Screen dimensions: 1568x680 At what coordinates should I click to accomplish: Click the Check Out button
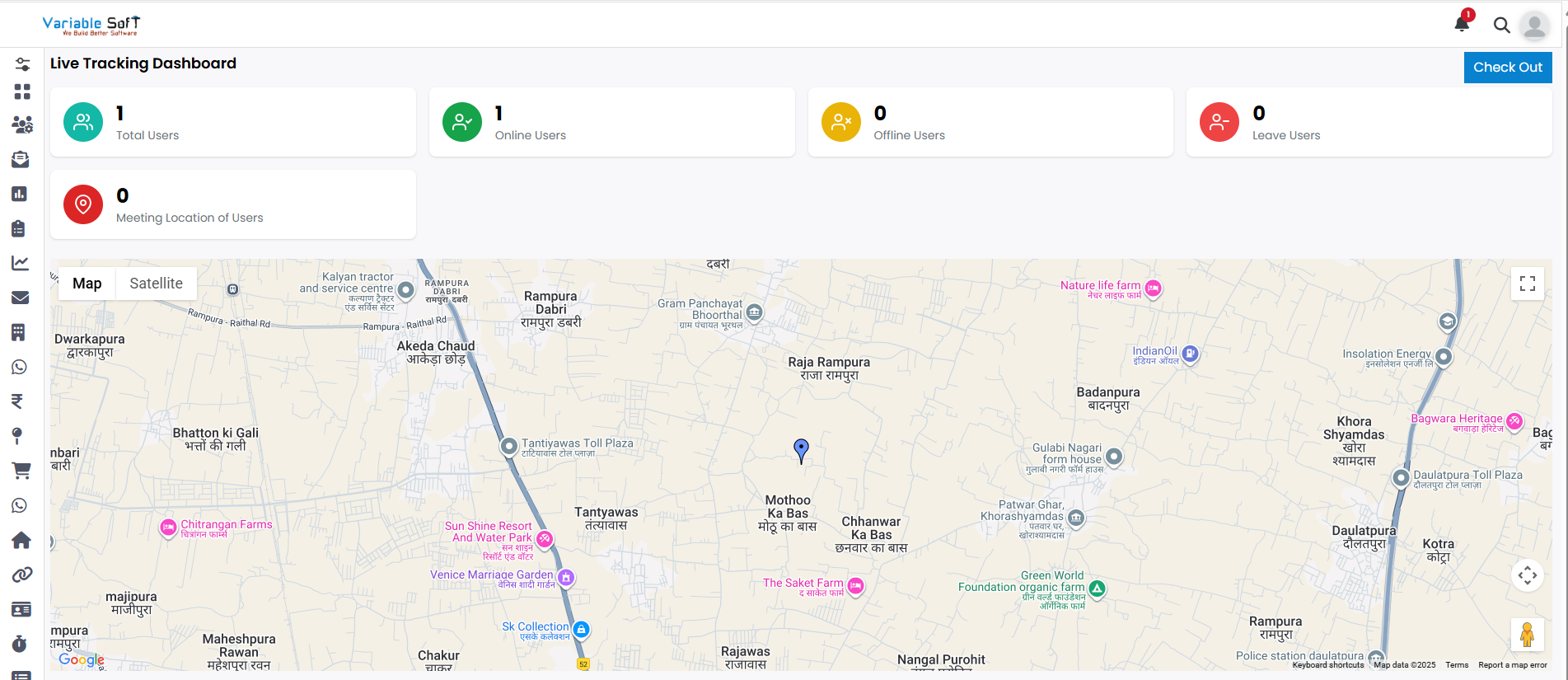(x=1508, y=68)
